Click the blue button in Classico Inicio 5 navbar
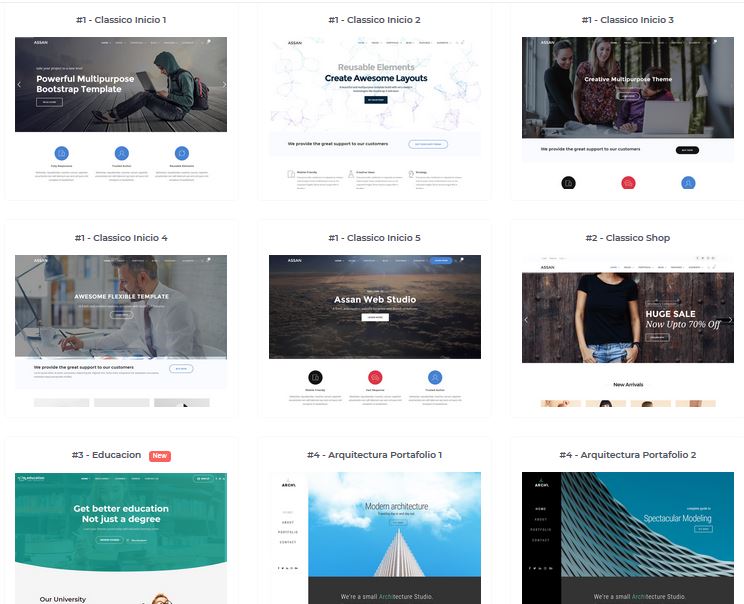The height and width of the screenshot is (604, 744). click(x=441, y=261)
